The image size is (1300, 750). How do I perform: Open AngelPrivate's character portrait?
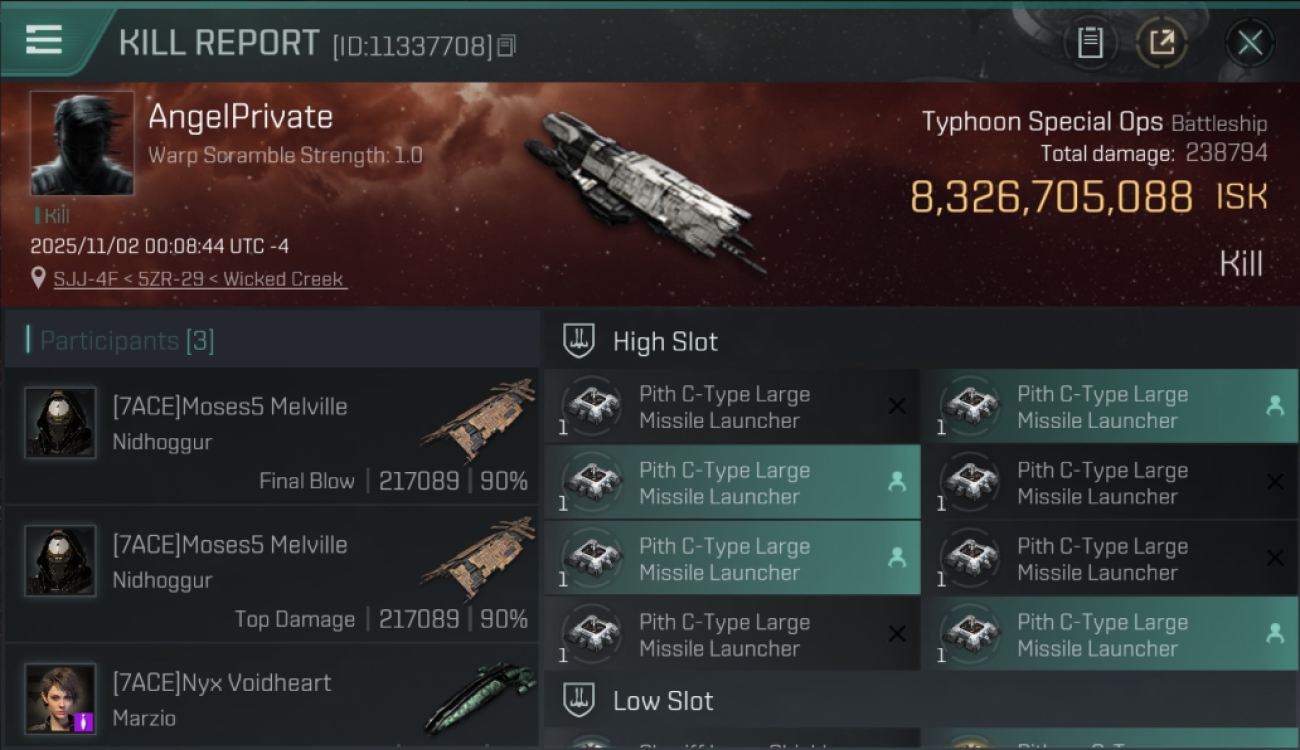[x=82, y=143]
